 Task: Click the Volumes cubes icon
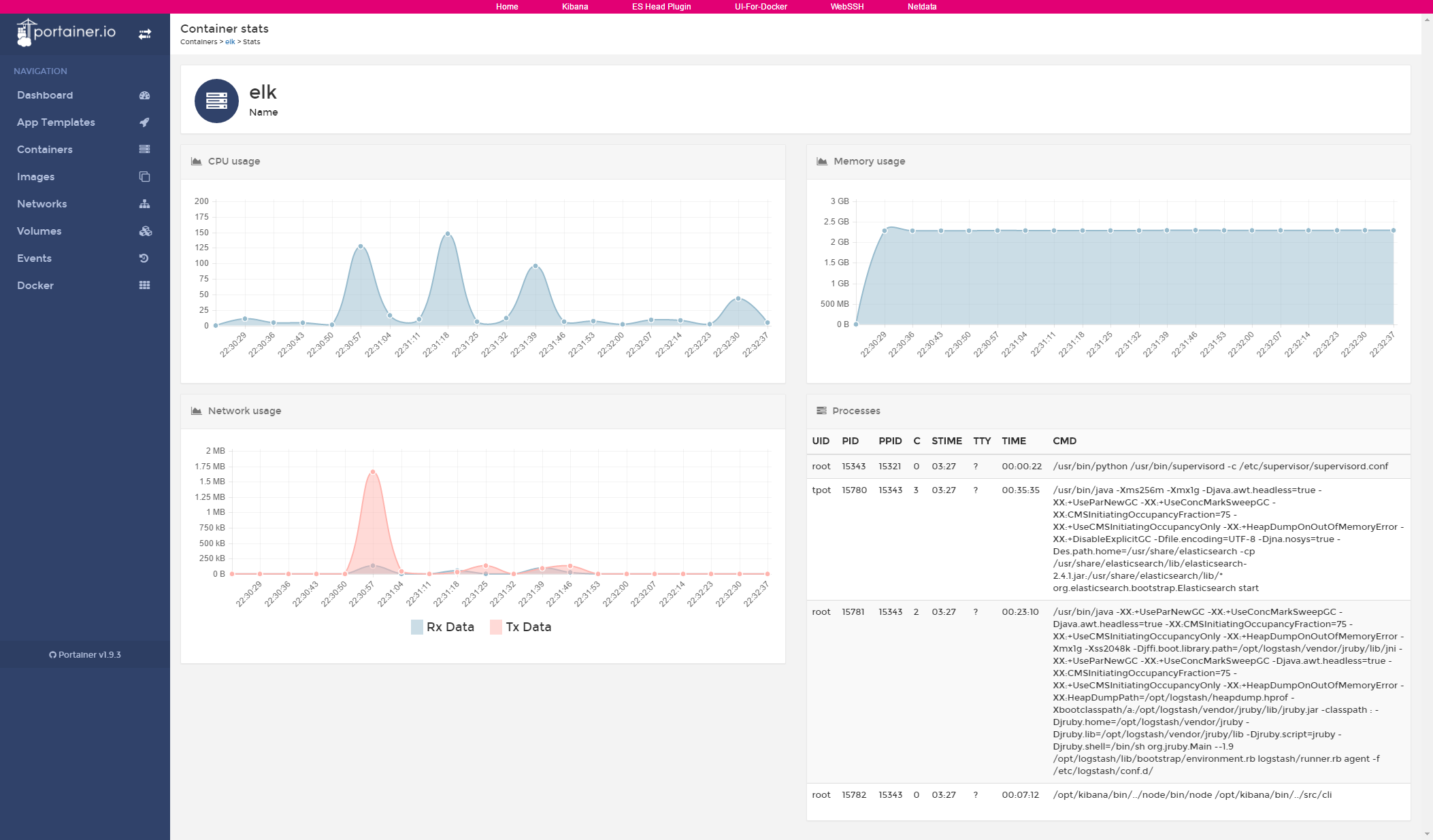(x=145, y=231)
